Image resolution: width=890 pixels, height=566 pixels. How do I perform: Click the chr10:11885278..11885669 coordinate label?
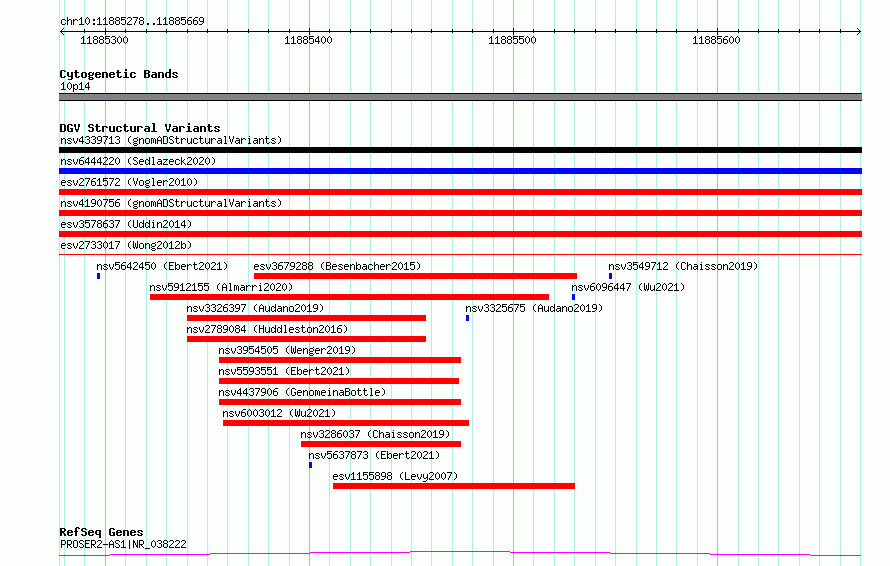(x=132, y=22)
